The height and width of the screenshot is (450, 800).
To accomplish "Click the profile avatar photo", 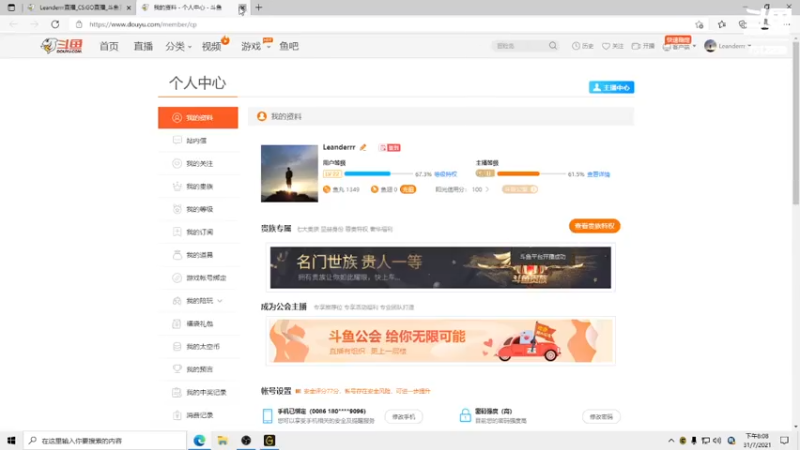I will [289, 173].
